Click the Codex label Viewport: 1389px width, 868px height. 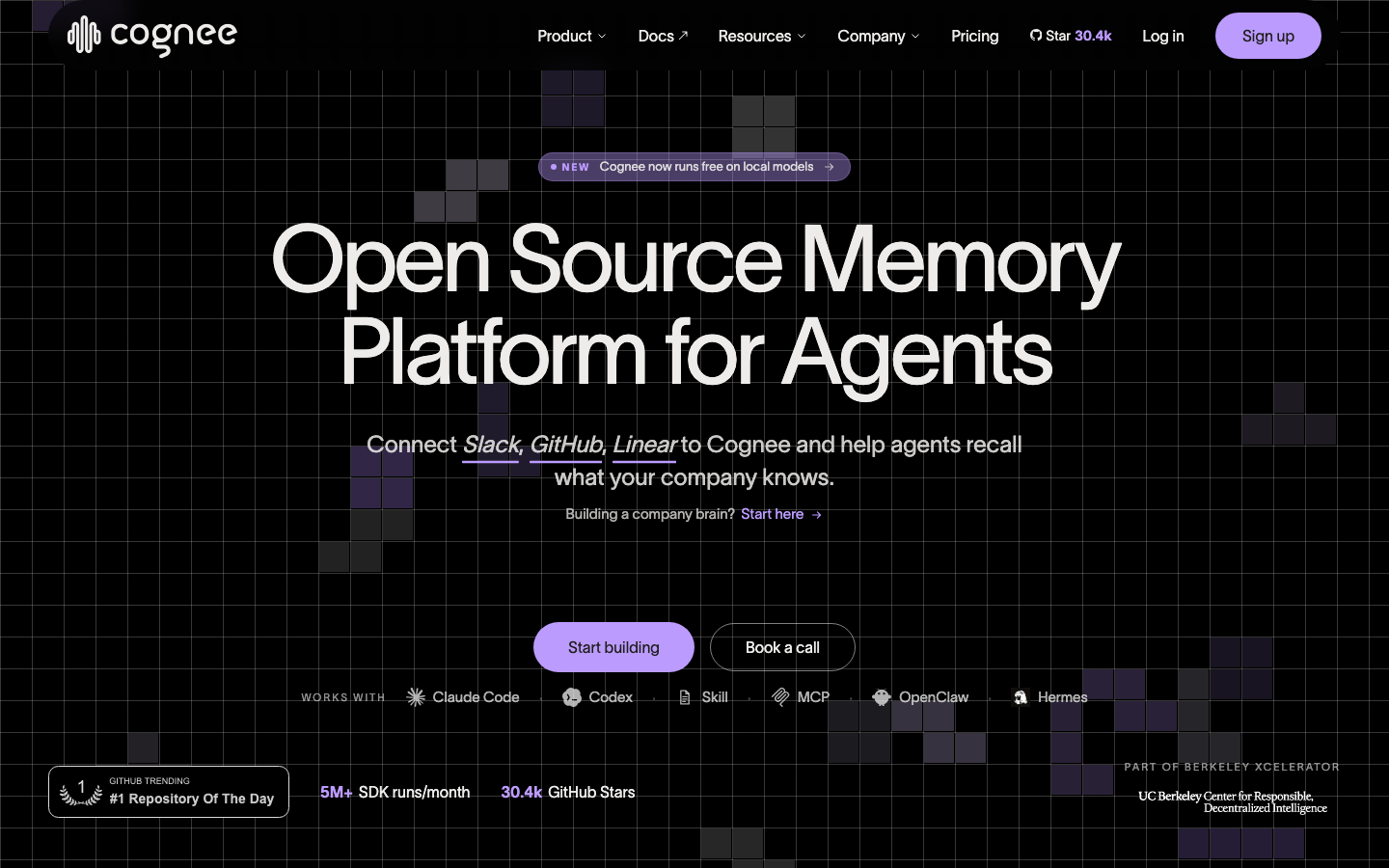tap(611, 697)
